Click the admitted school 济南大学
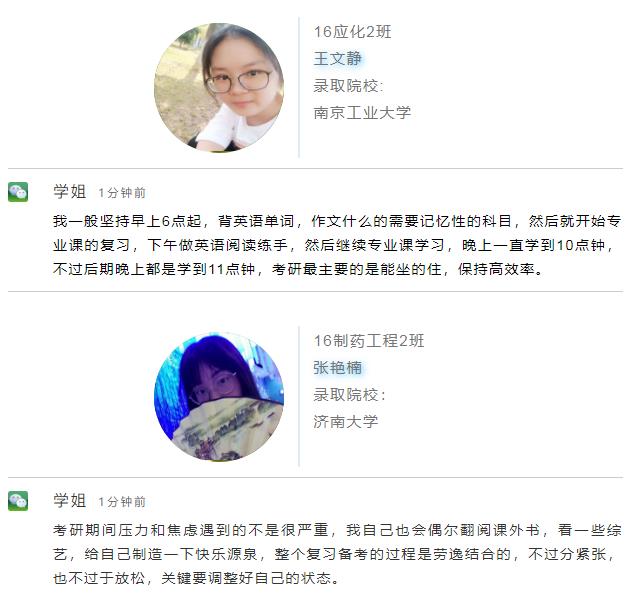The width and height of the screenshot is (638, 598). pos(346,422)
